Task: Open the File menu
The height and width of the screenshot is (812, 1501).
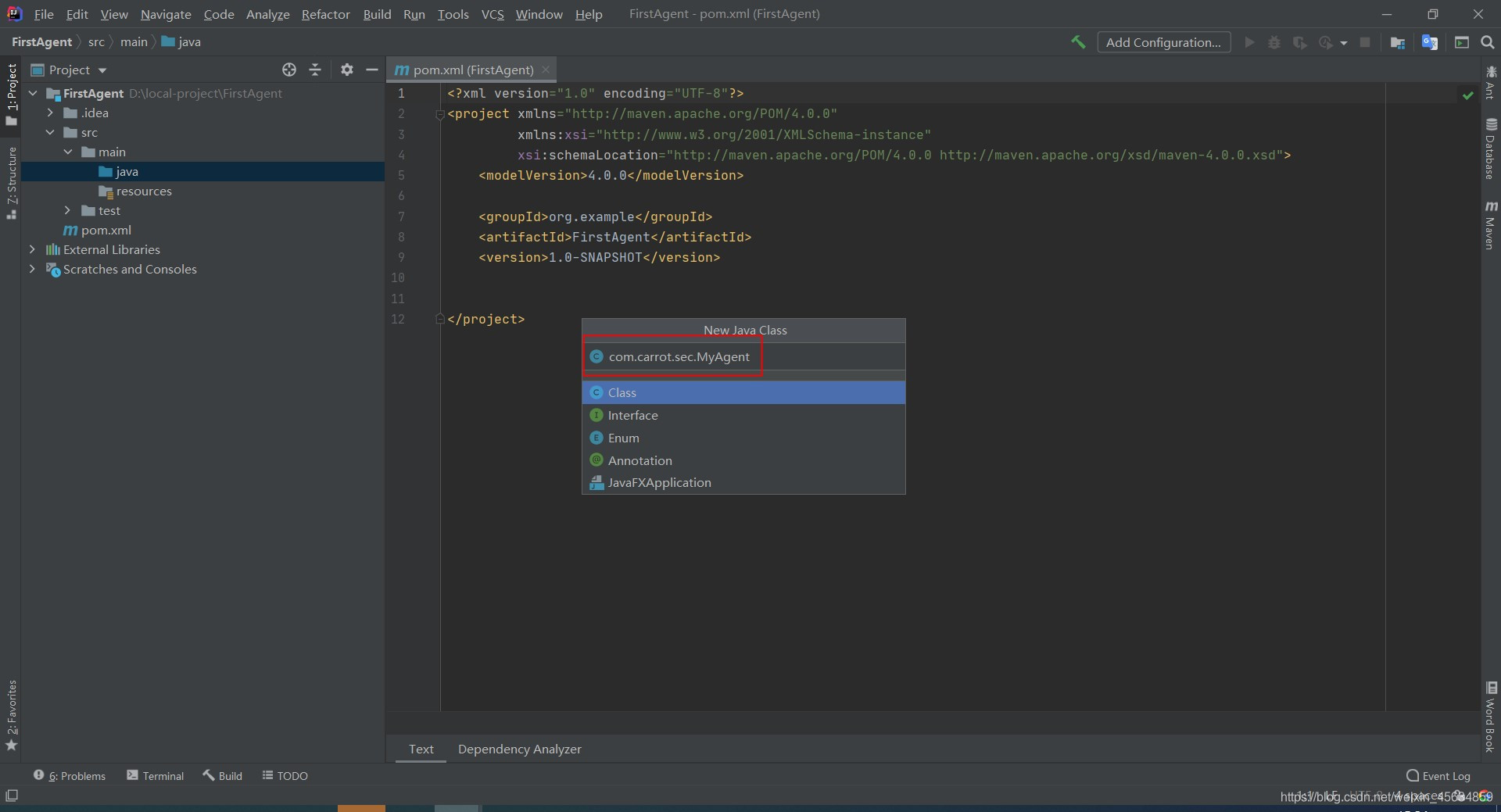Action: pos(44,14)
